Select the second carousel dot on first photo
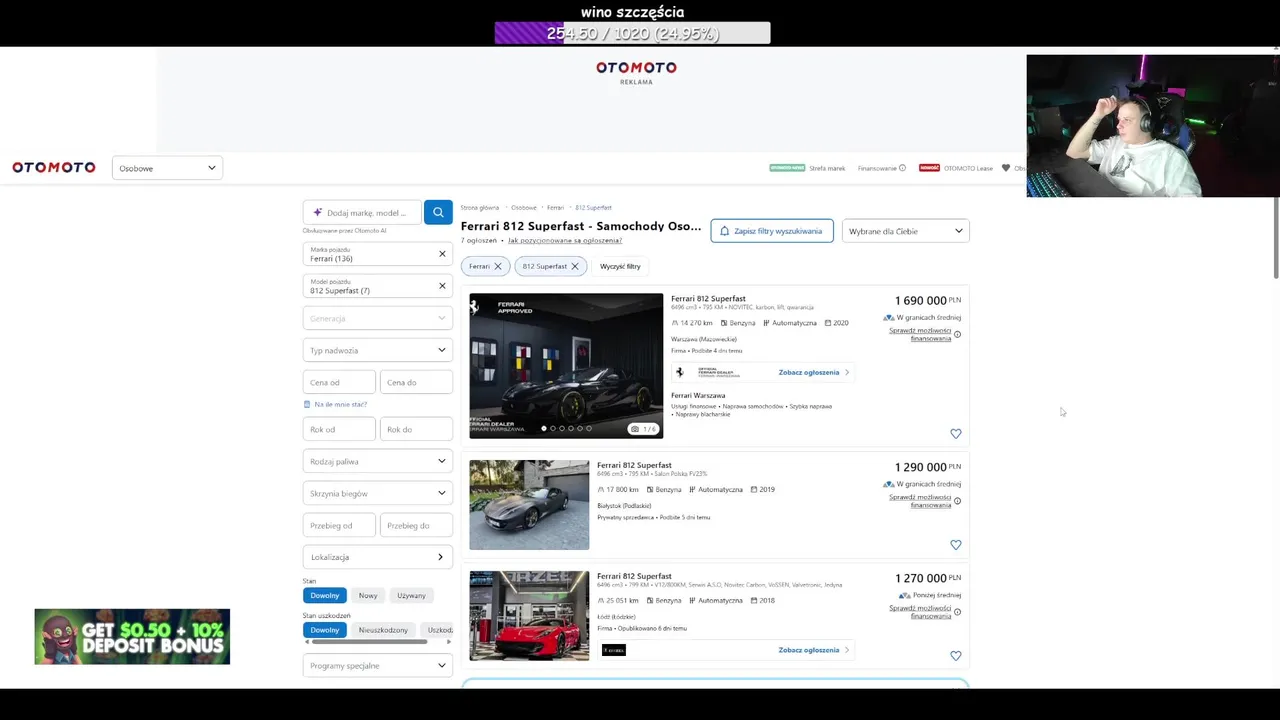1280x720 pixels. (553, 428)
